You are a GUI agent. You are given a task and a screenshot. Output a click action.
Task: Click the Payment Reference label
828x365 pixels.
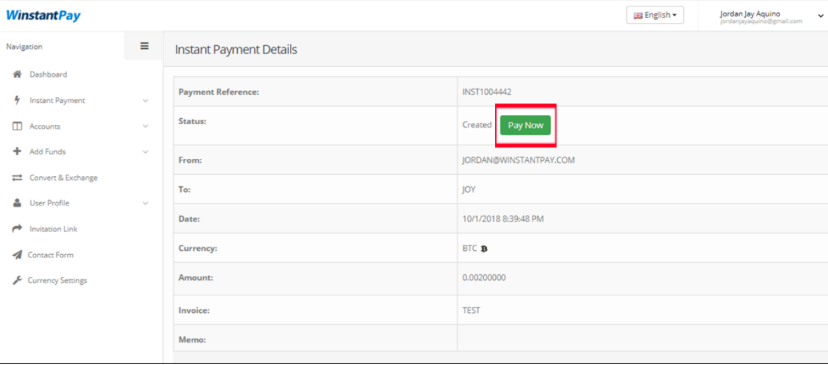(219, 92)
